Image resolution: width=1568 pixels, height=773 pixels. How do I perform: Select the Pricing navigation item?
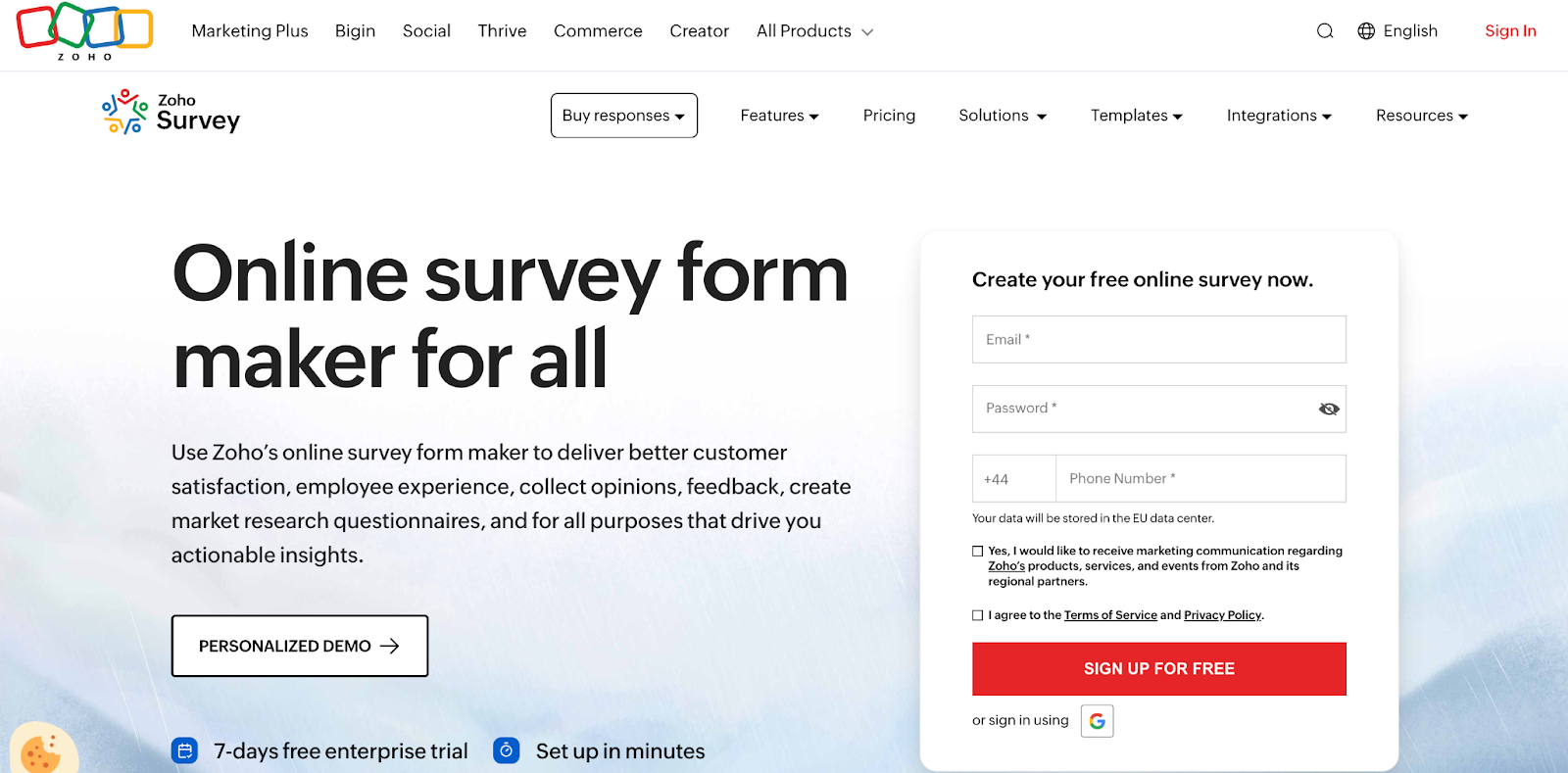(888, 115)
